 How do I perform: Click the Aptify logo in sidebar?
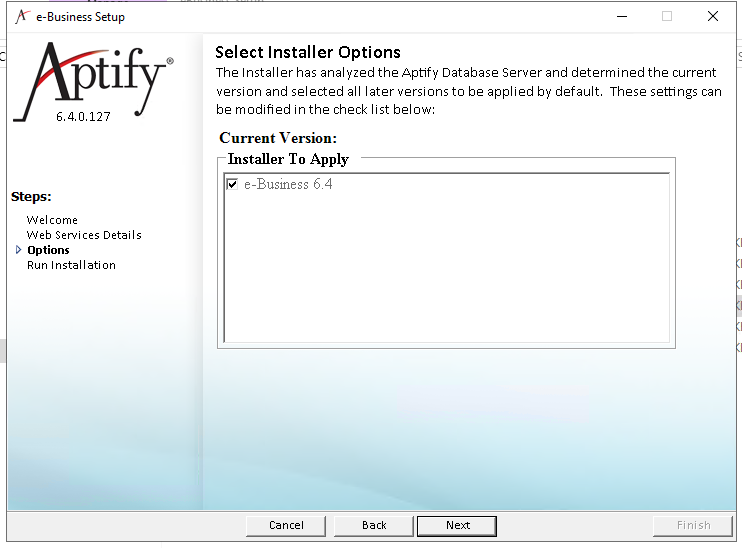click(93, 81)
